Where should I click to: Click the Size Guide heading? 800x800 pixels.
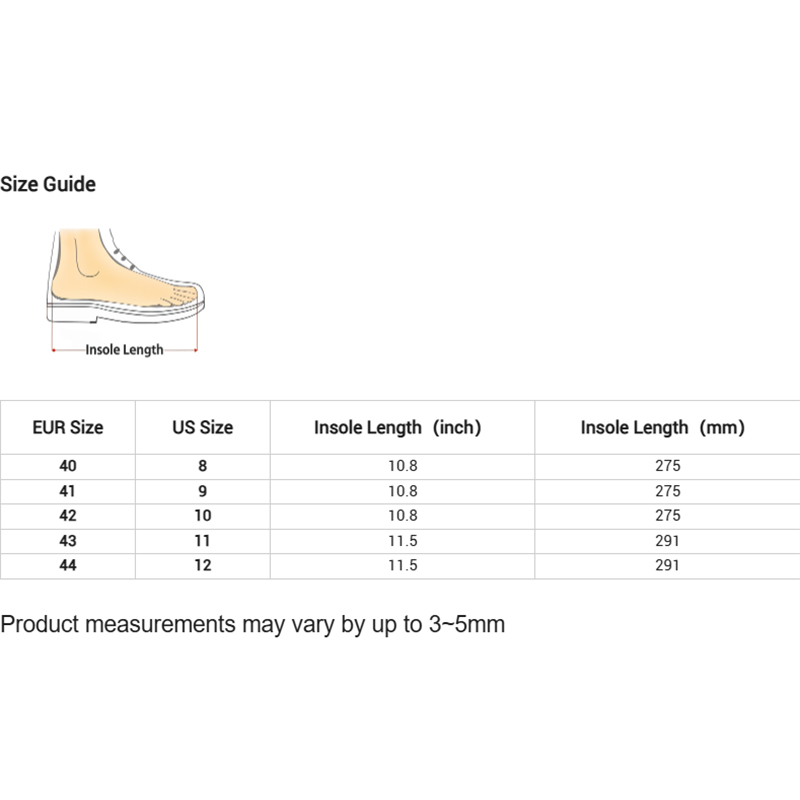pos(48,184)
